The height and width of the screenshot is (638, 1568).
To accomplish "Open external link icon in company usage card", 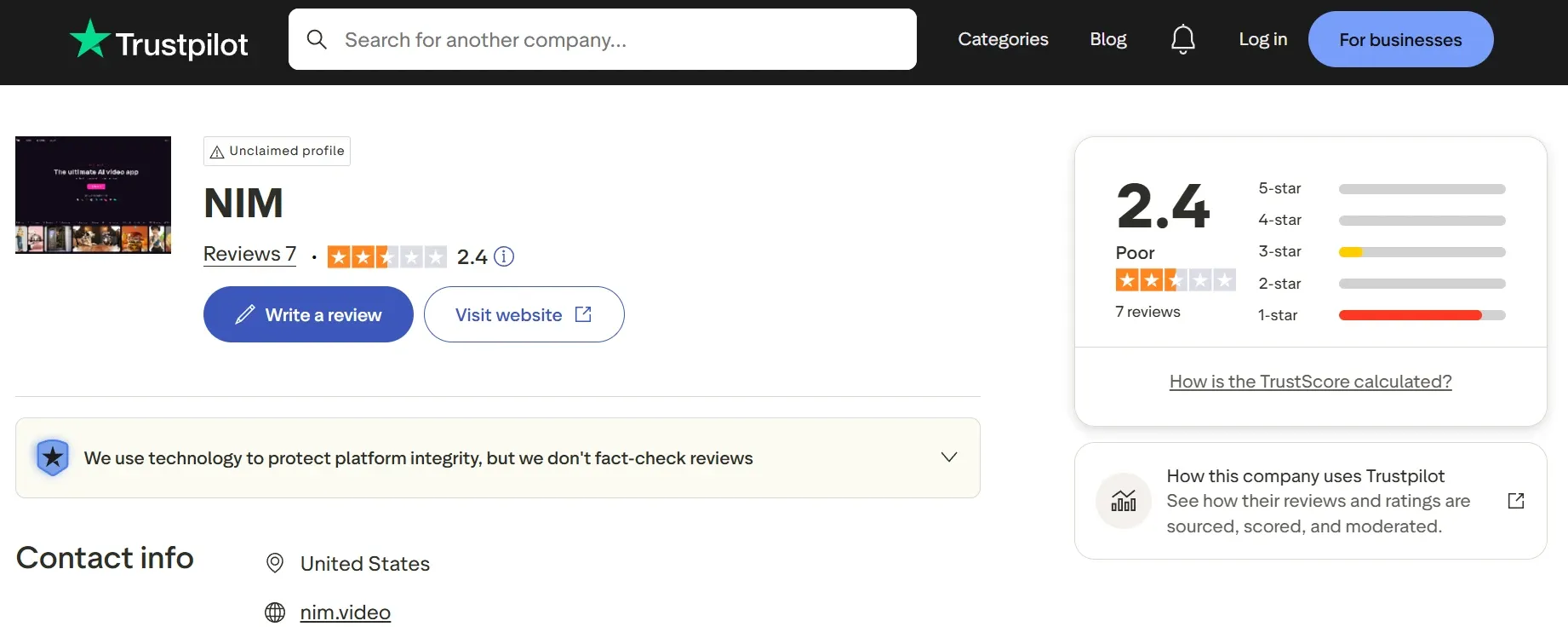I will pyautogui.click(x=1516, y=501).
